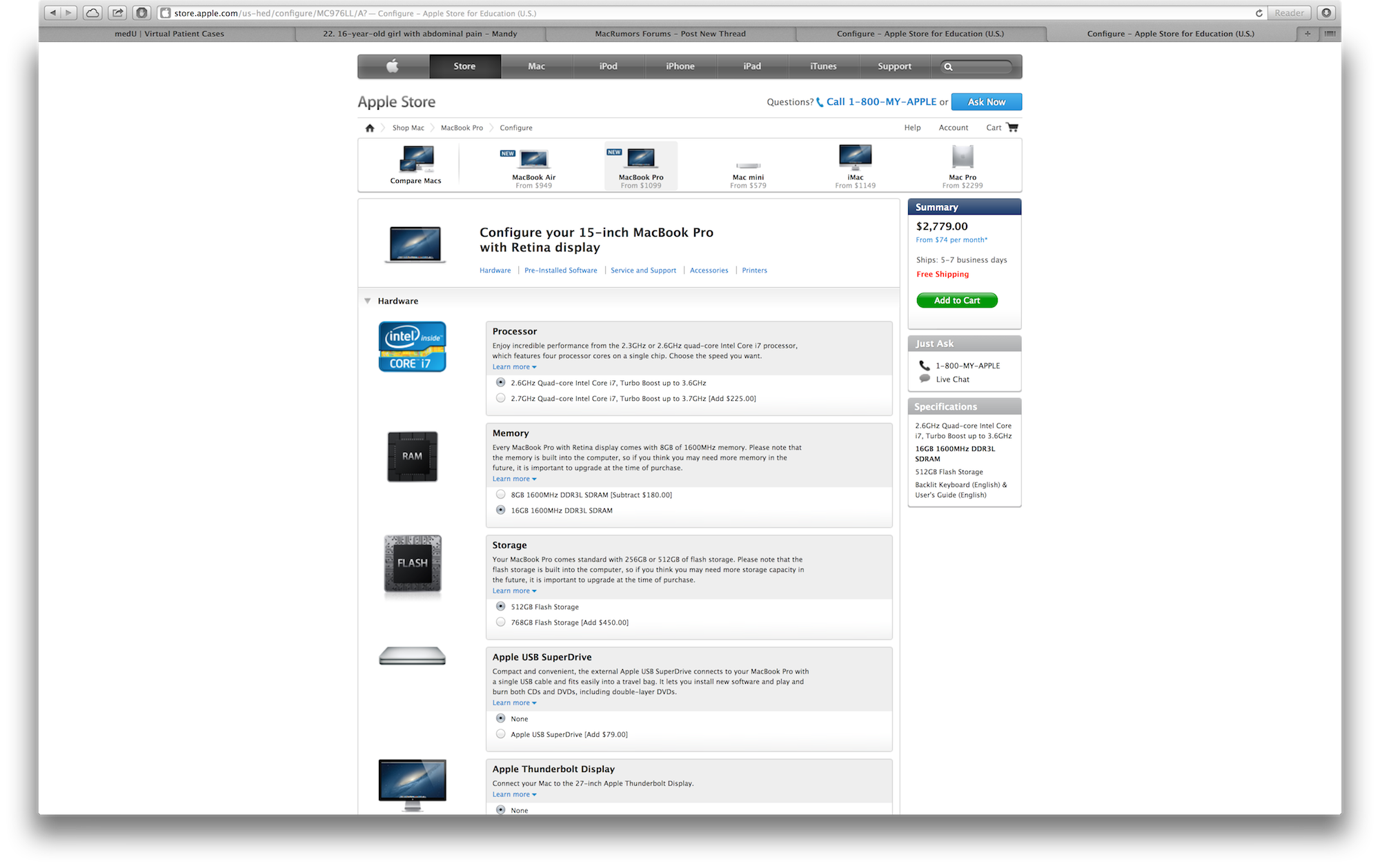Switch to medU Virtual Patient Cases tab
Viewport: 1380px width, 868px height.
(169, 34)
